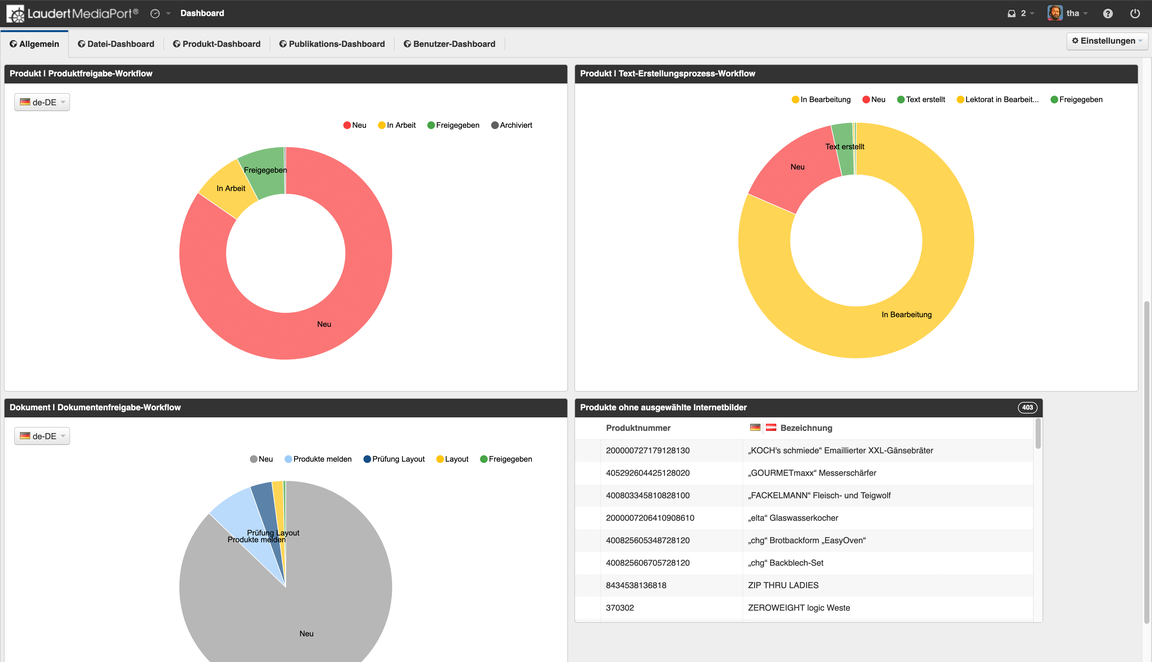1152x662 pixels.
Task: Open de-DE language dropdown in Dokumentenfreigabe panel
Action: [x=42, y=436]
